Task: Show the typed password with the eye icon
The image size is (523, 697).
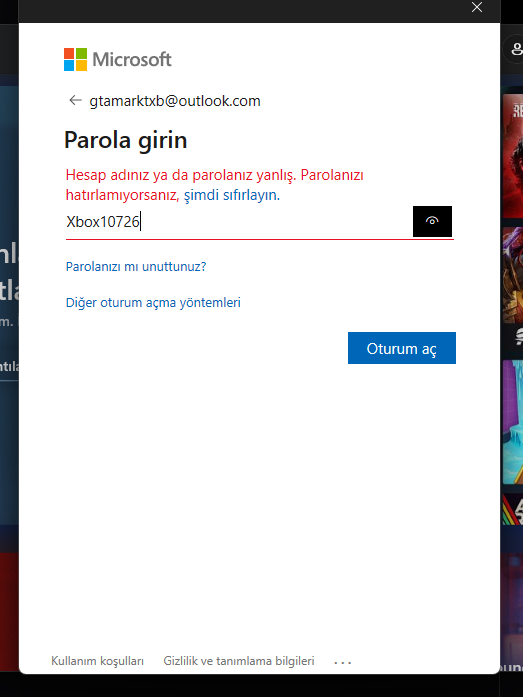Action: 432,221
